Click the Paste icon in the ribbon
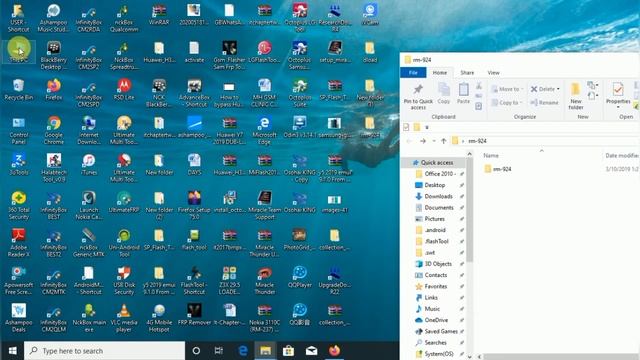The height and width of the screenshot is (360, 640). pyautogui.click(x=463, y=93)
